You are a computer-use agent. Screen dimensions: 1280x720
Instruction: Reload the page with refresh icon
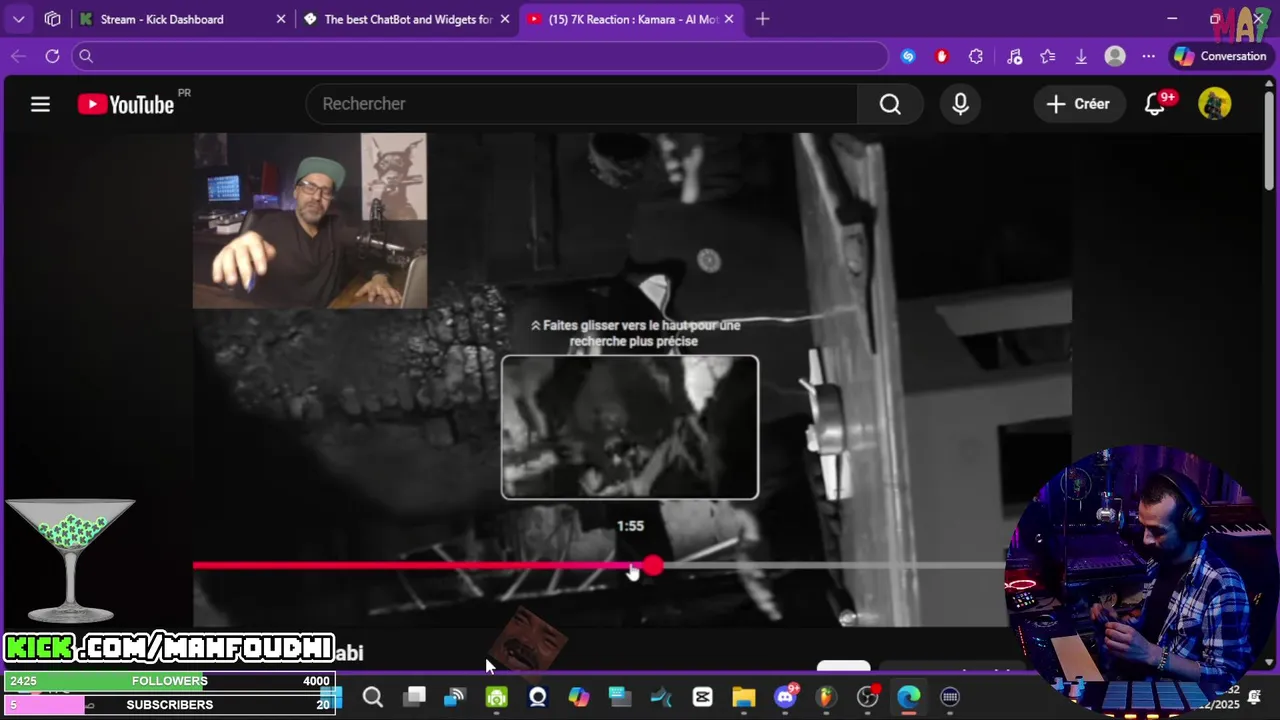[52, 56]
